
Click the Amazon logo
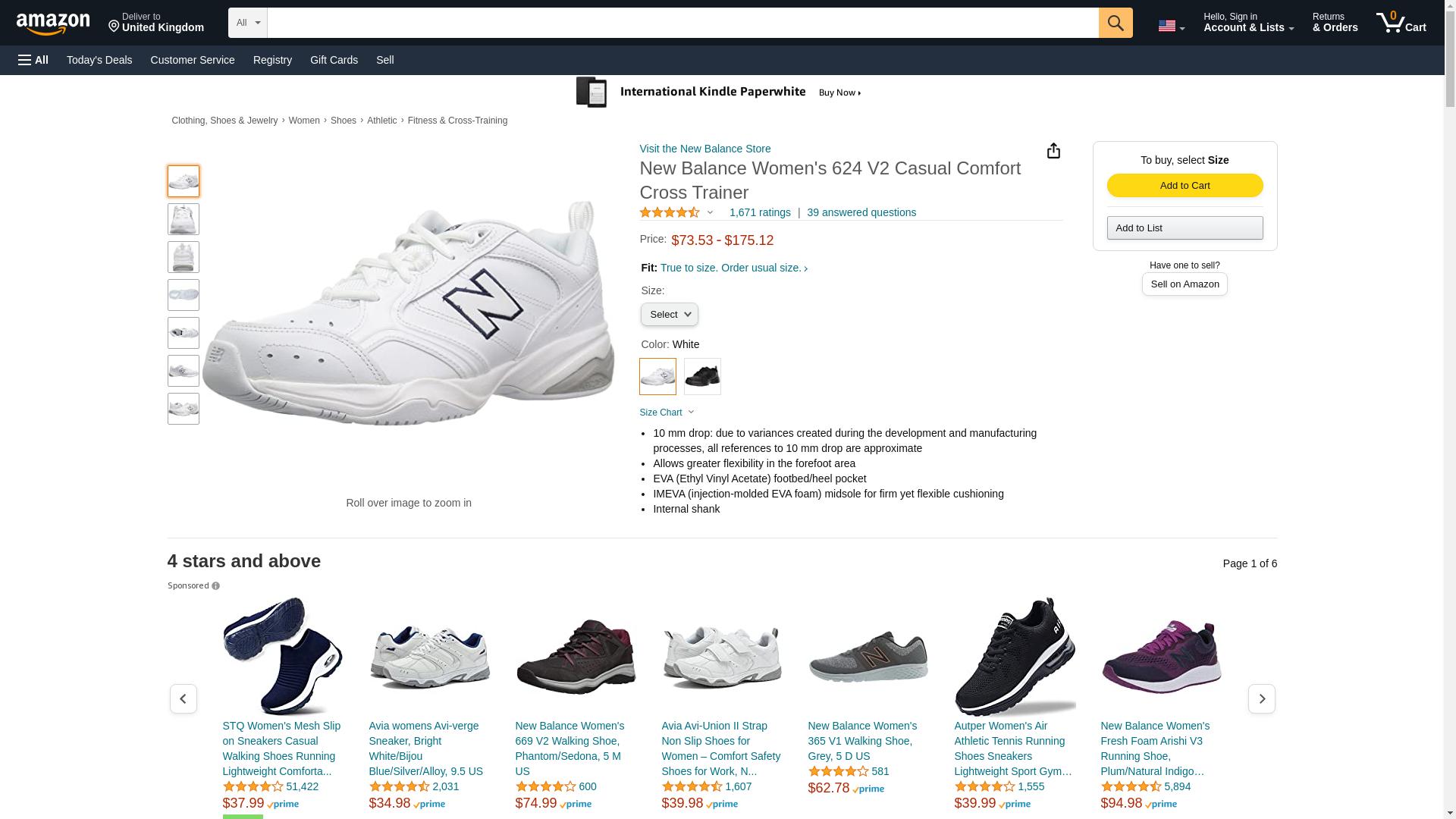pyautogui.click(x=53, y=24)
